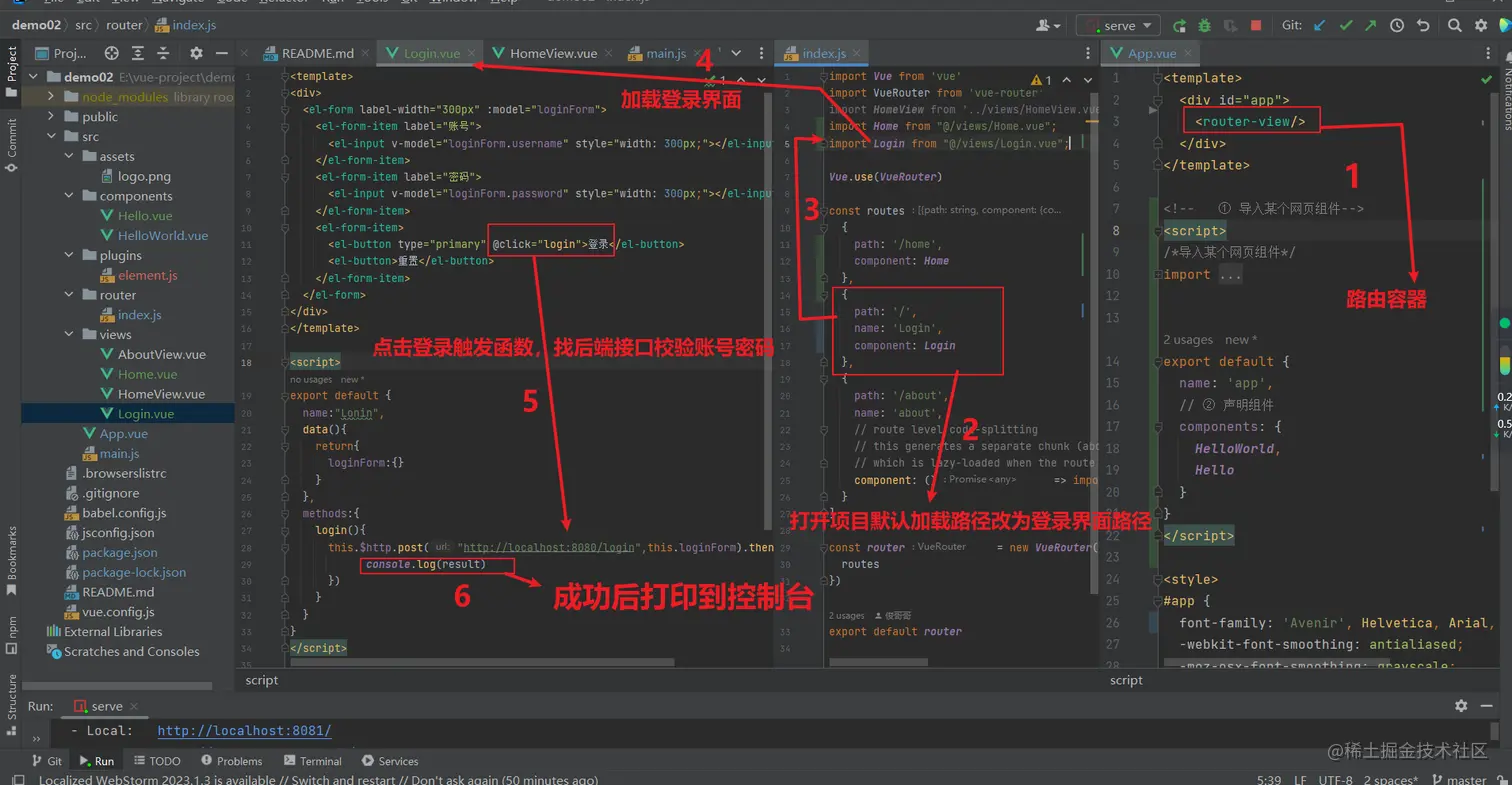Open the serve run configuration dropdown
Screen dimensions: 1512x785
click(1118, 26)
